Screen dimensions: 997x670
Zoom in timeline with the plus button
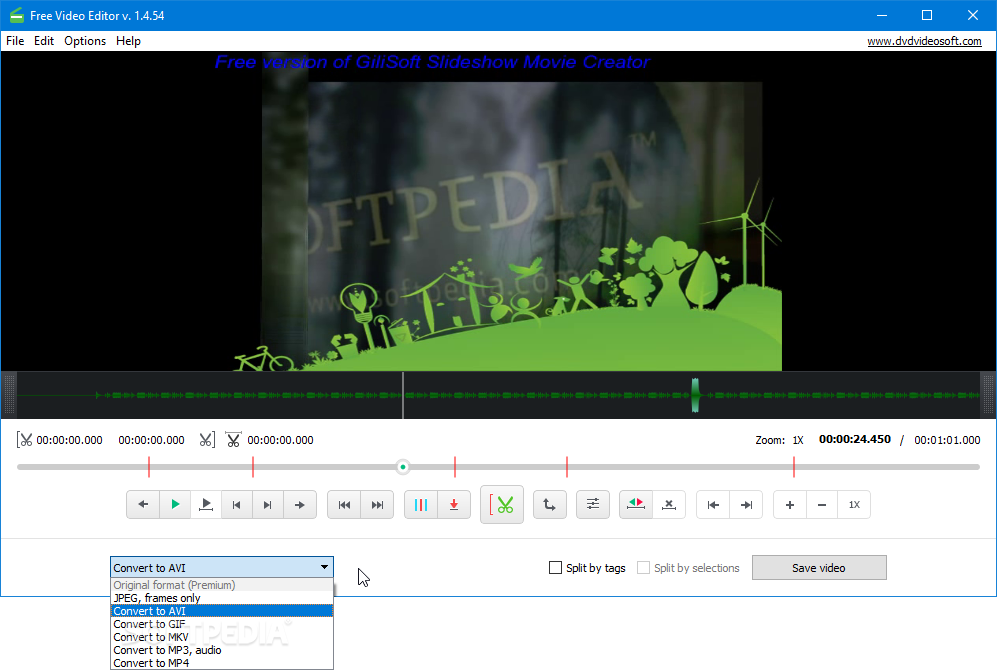790,505
